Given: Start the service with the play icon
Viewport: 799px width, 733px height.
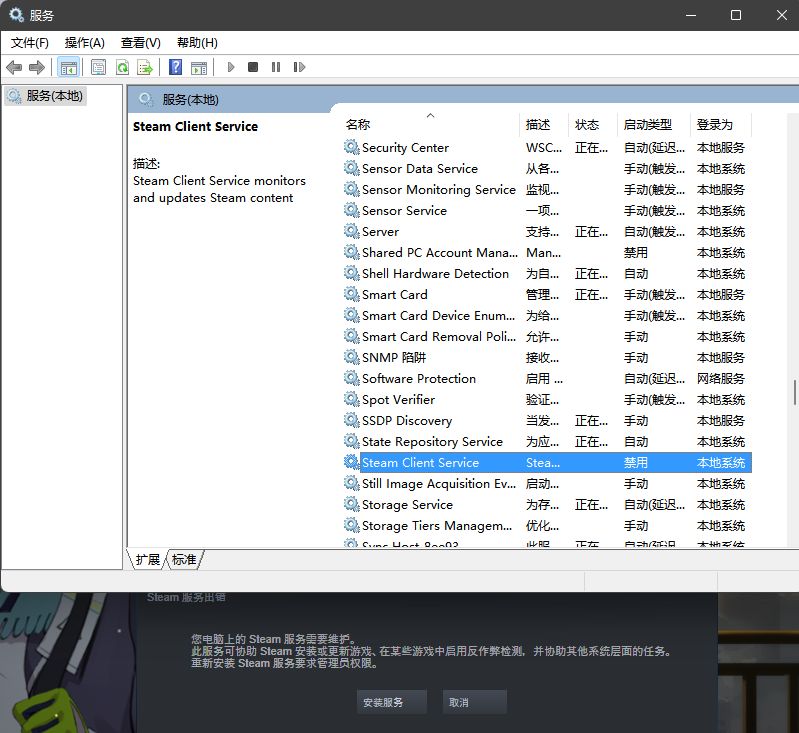Looking at the screenshot, I should pyautogui.click(x=231, y=67).
